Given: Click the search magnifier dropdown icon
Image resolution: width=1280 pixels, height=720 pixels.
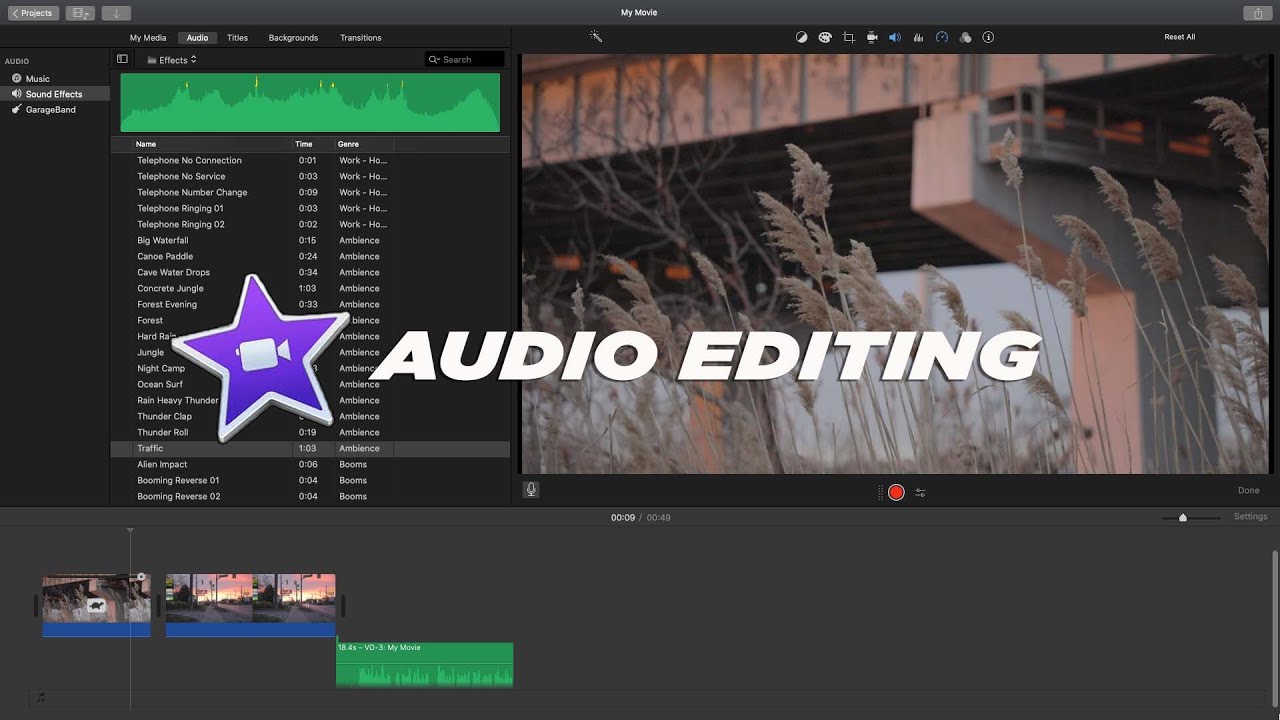Looking at the screenshot, I should coord(435,60).
